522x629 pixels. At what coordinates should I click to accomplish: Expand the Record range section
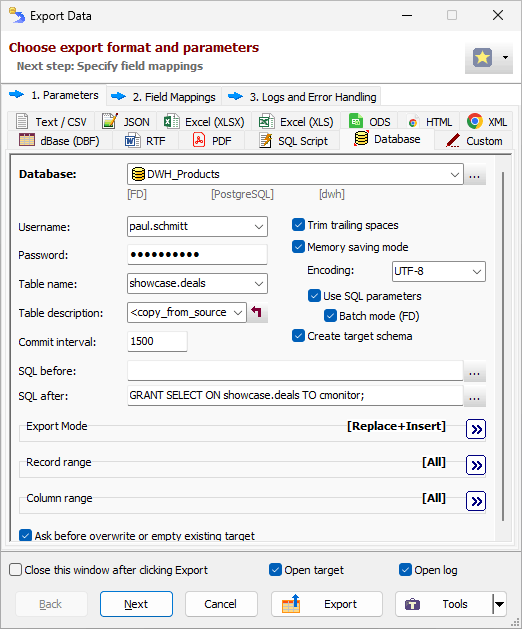coord(476,465)
